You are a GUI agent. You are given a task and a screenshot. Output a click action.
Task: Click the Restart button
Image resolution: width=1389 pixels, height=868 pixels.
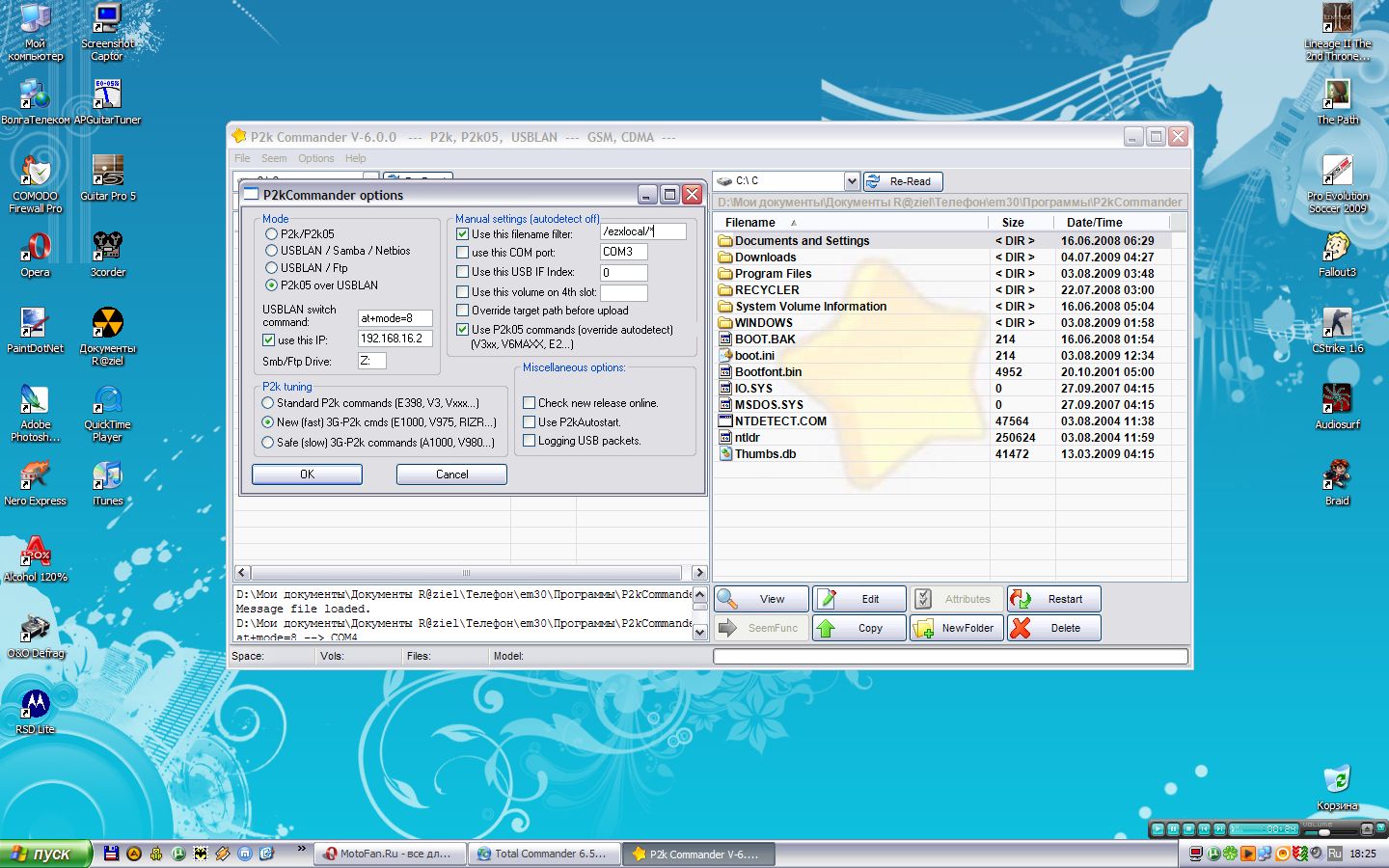1054,599
